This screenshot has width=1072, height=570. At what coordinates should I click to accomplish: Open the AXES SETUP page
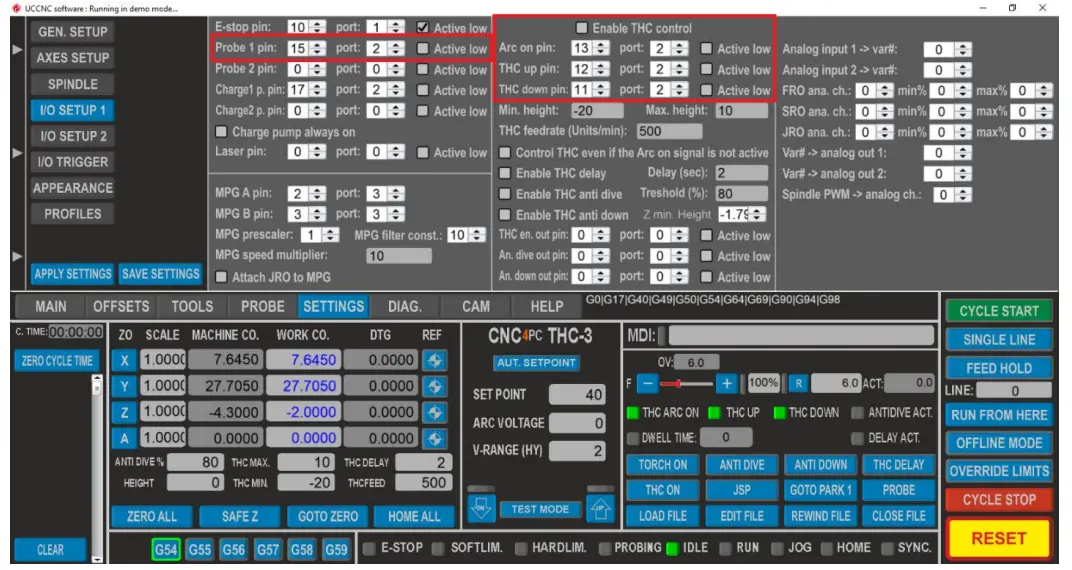point(72,58)
